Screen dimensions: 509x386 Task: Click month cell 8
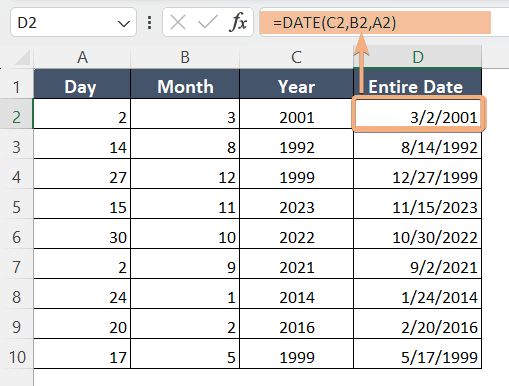185,144
